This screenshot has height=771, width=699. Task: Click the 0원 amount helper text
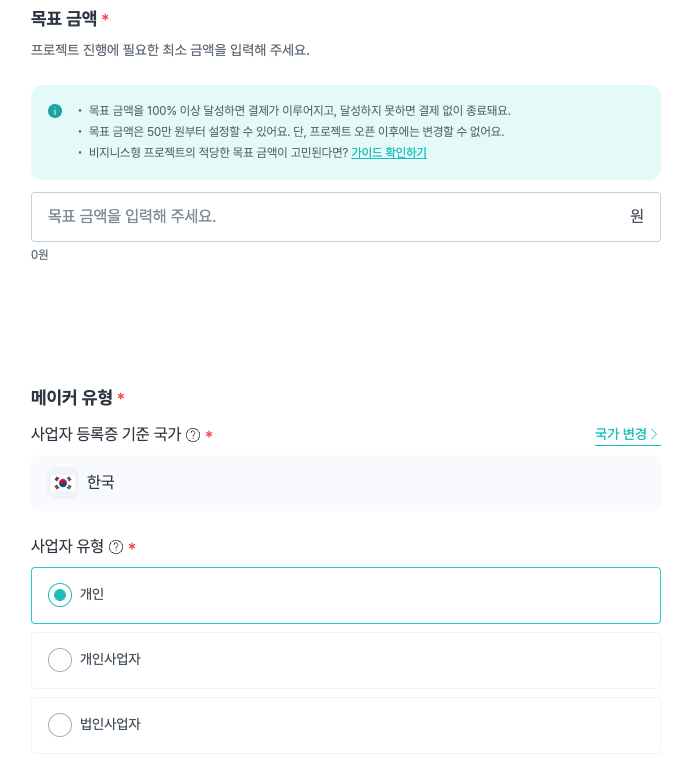click(x=40, y=255)
